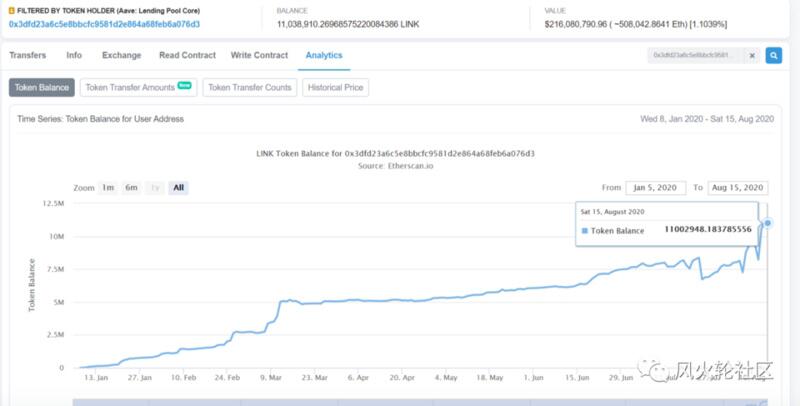Viewport: 800px width, 406px height.
Task: Click the '9. Mar' x-axis label
Action: click(271, 377)
